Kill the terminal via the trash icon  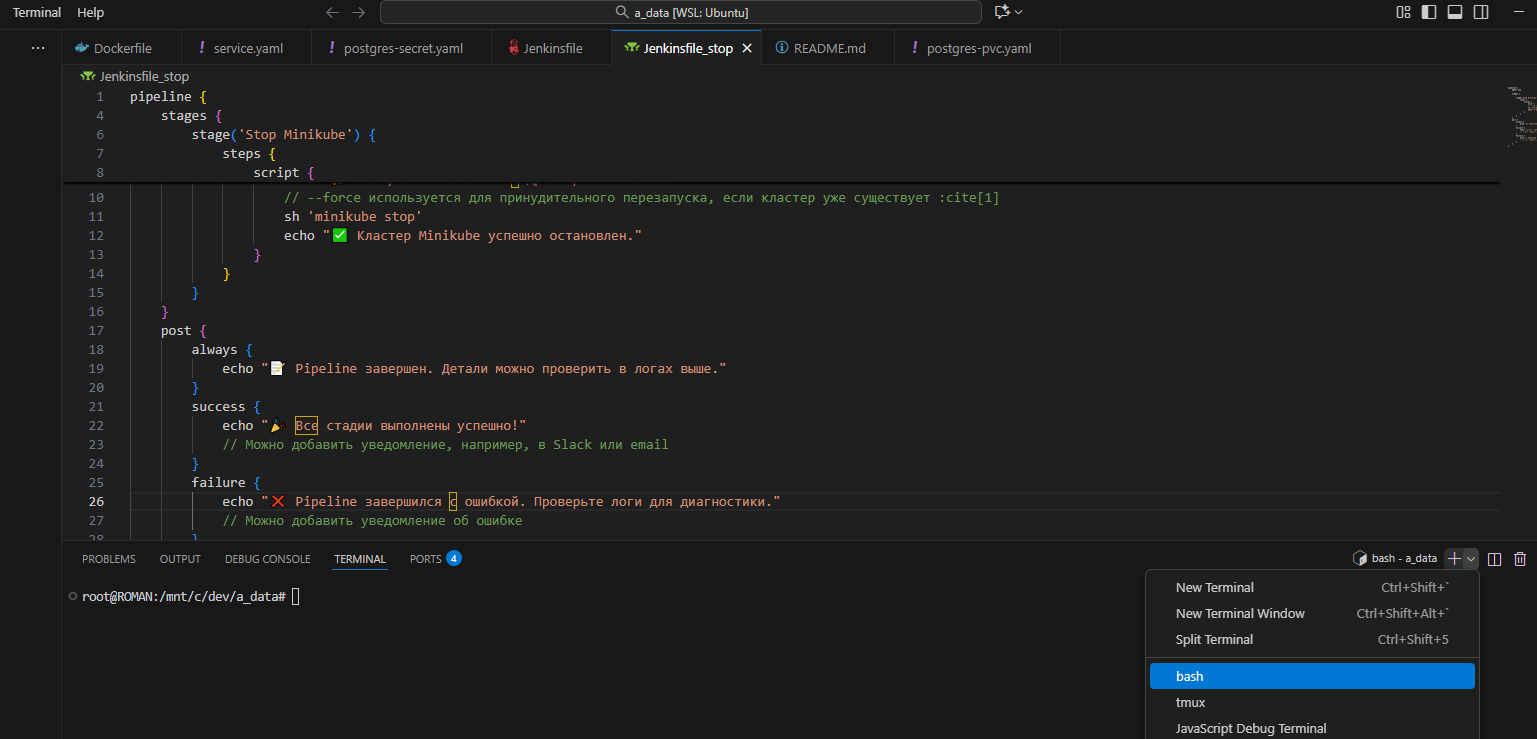click(x=1519, y=558)
